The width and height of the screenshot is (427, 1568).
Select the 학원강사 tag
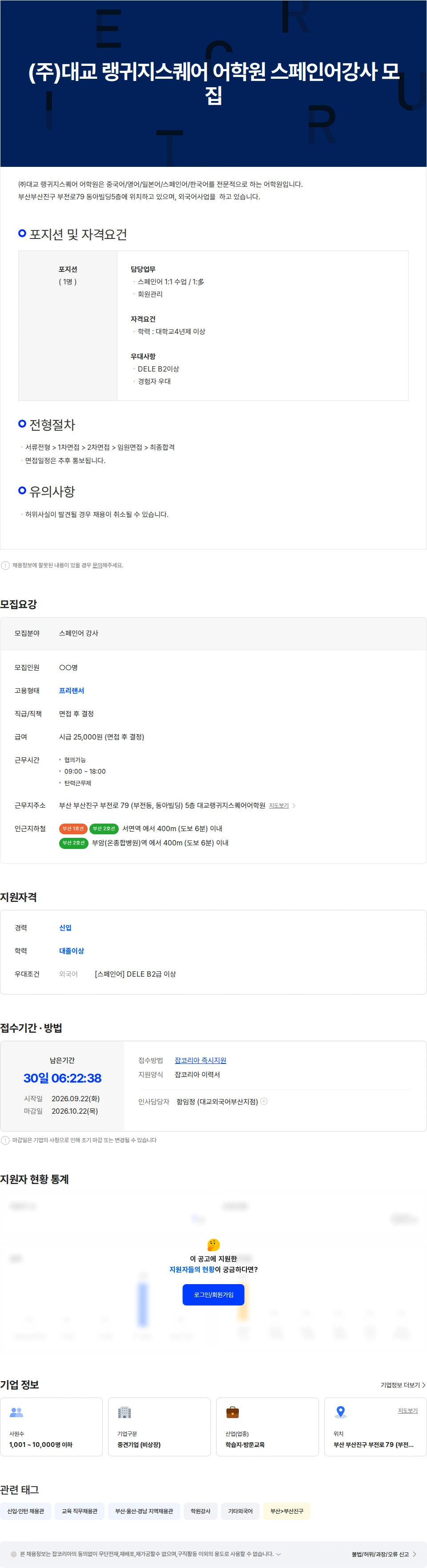200,1511
